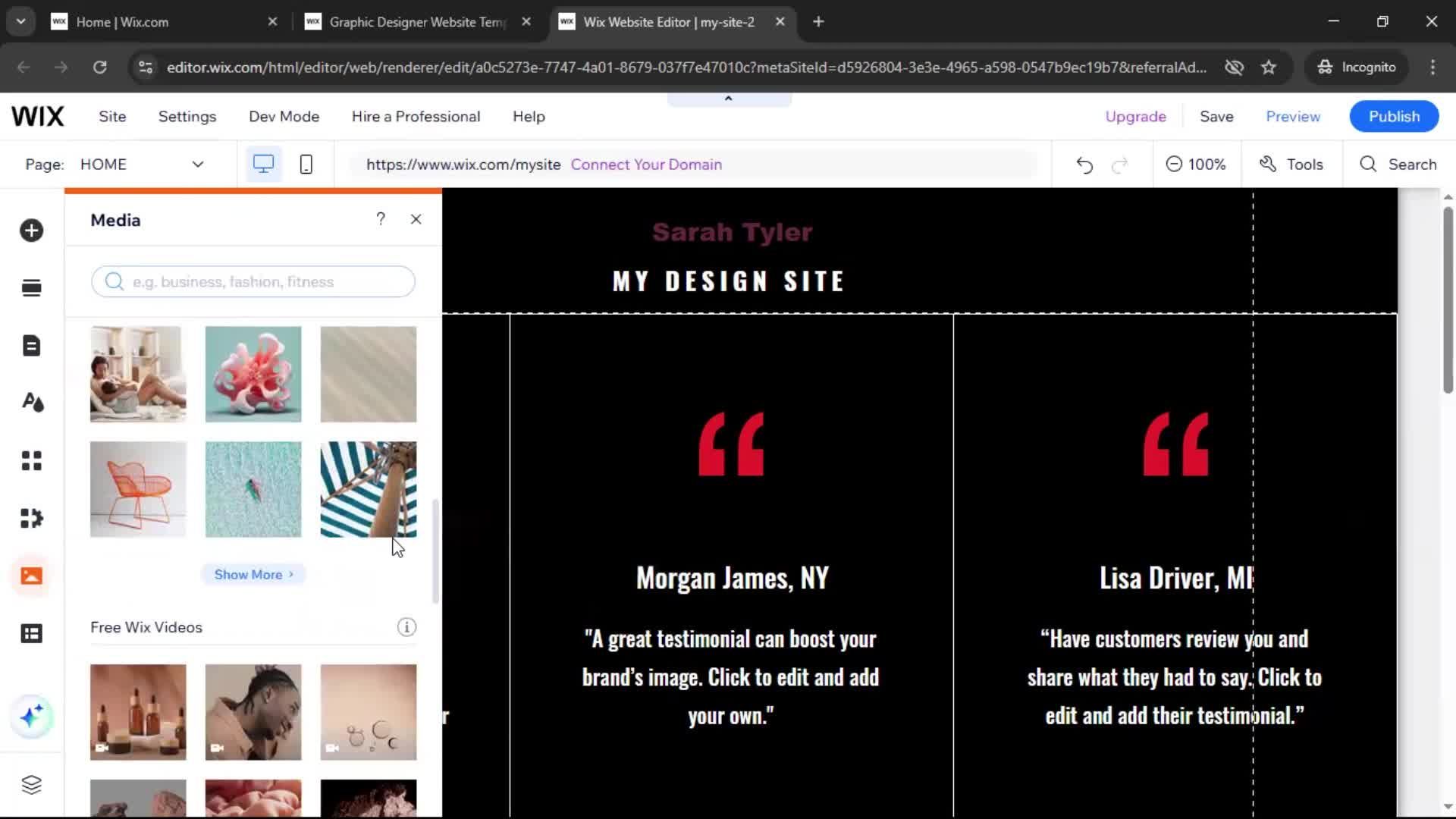Viewport: 1456px width, 819px height.
Task: Launch the AI sparkle assistant icon
Action: [x=31, y=716]
